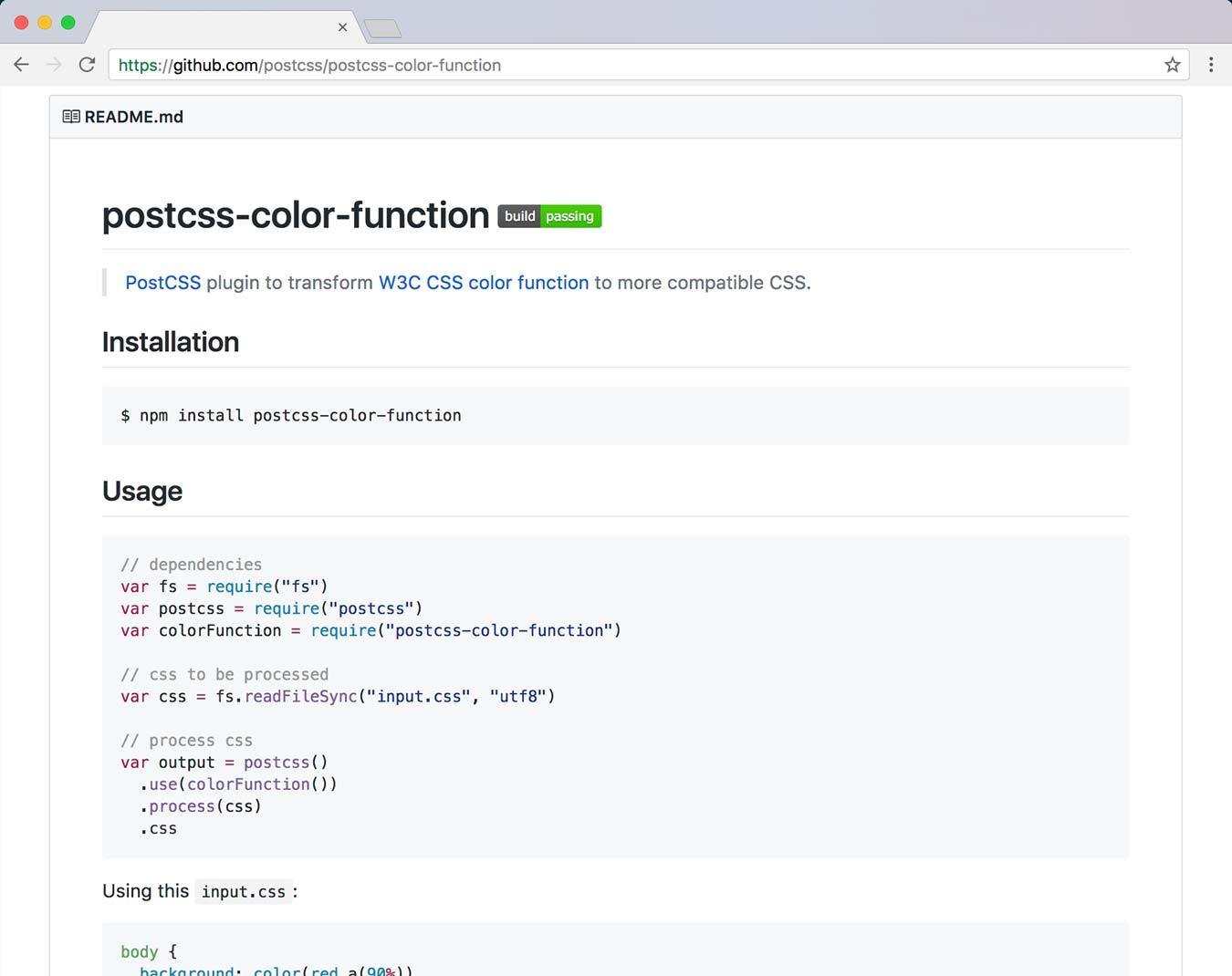Close the current browser tab

(x=342, y=27)
